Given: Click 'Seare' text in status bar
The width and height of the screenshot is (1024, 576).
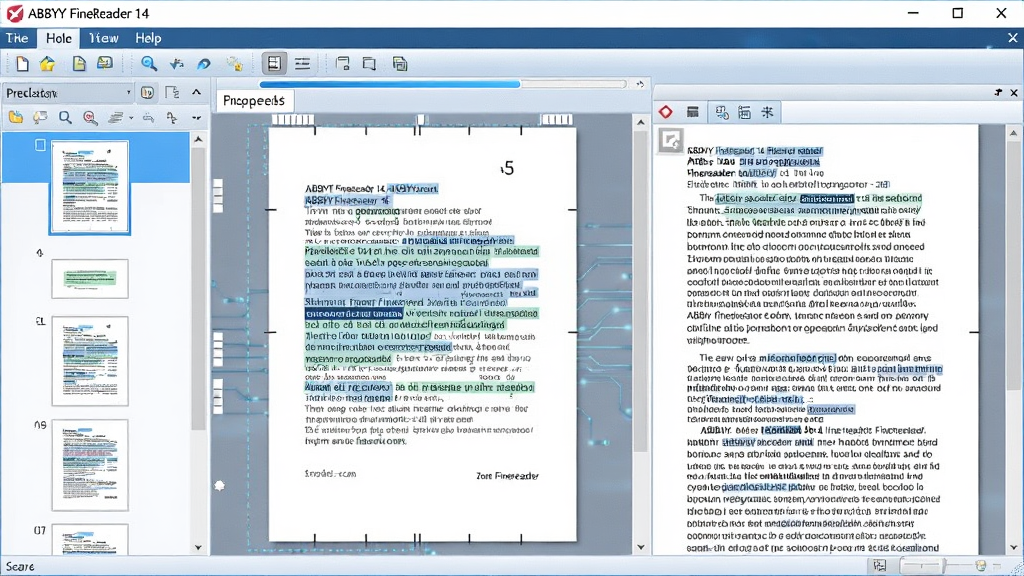Looking at the screenshot, I should [x=20, y=566].
